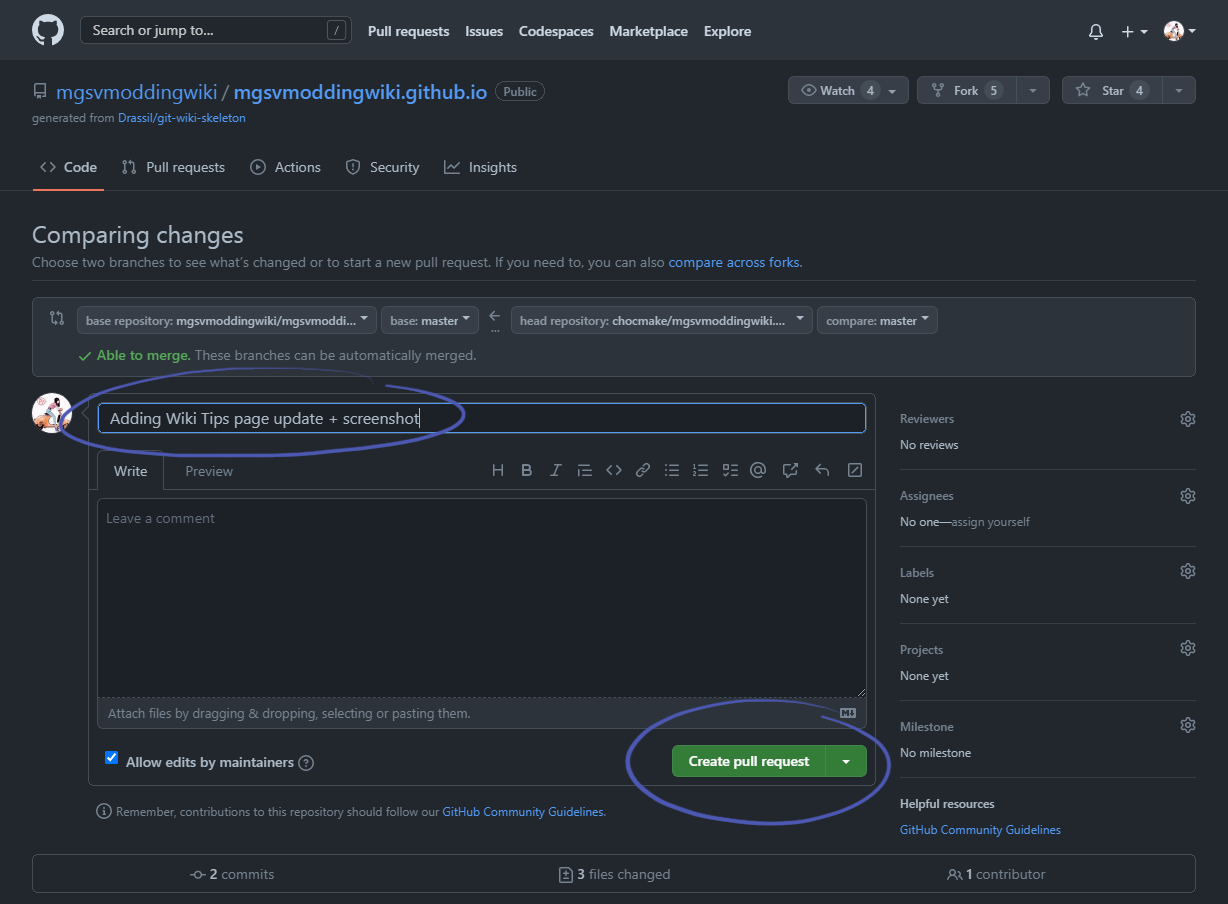Open the base: master branch dropdown
Screen dimensions: 1228x904
coord(431,320)
